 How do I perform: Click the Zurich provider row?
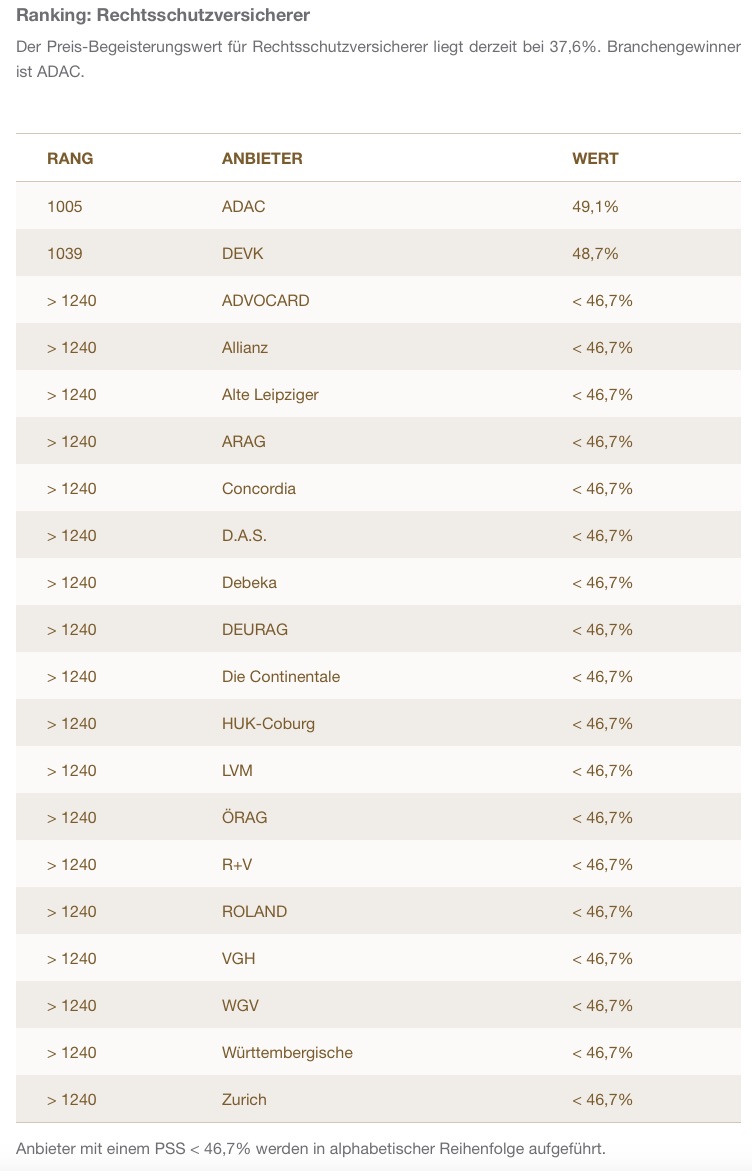pyautogui.click(x=244, y=1099)
